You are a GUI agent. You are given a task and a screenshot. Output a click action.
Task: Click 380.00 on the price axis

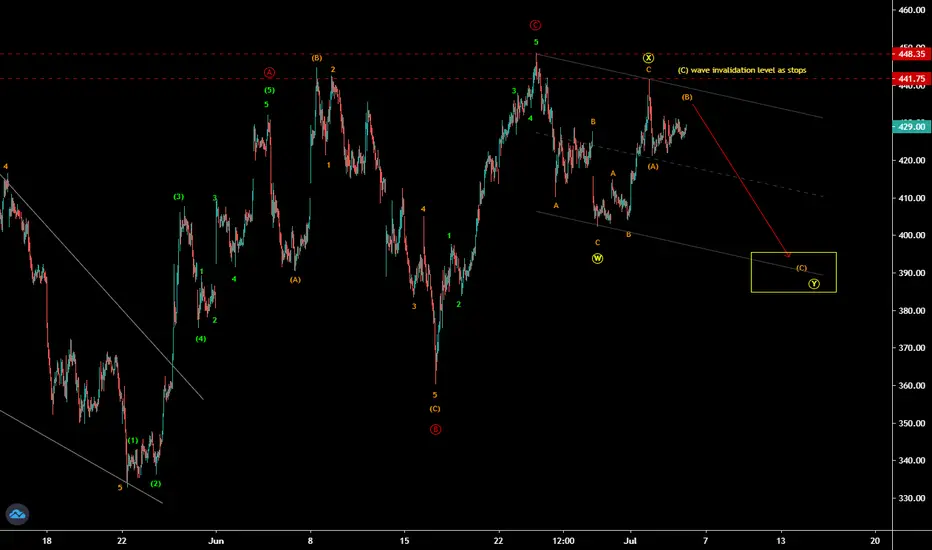pyautogui.click(x=912, y=310)
